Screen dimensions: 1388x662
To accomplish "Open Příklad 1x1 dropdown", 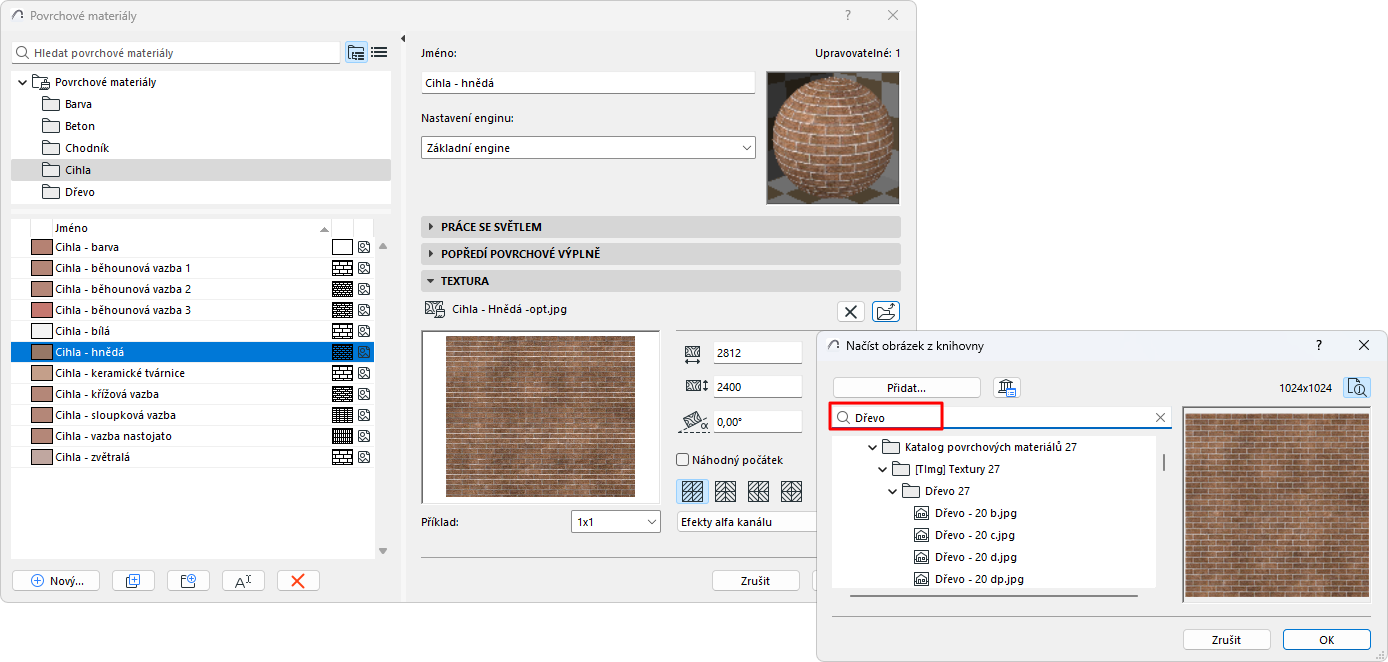I will [x=616, y=522].
